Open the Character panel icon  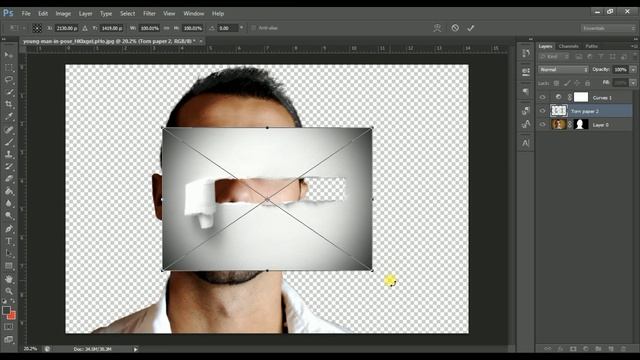pyautogui.click(x=526, y=143)
